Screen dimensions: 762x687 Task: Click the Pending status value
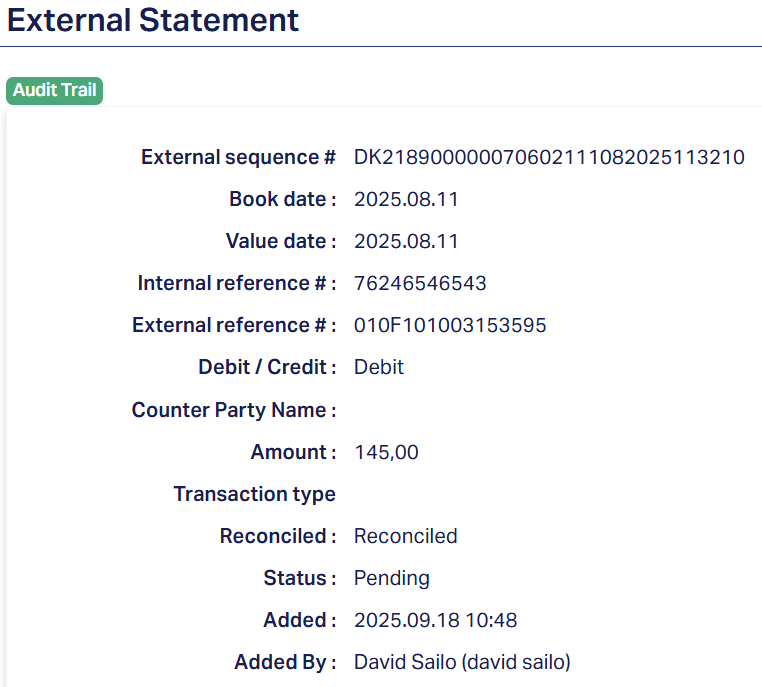coord(391,578)
